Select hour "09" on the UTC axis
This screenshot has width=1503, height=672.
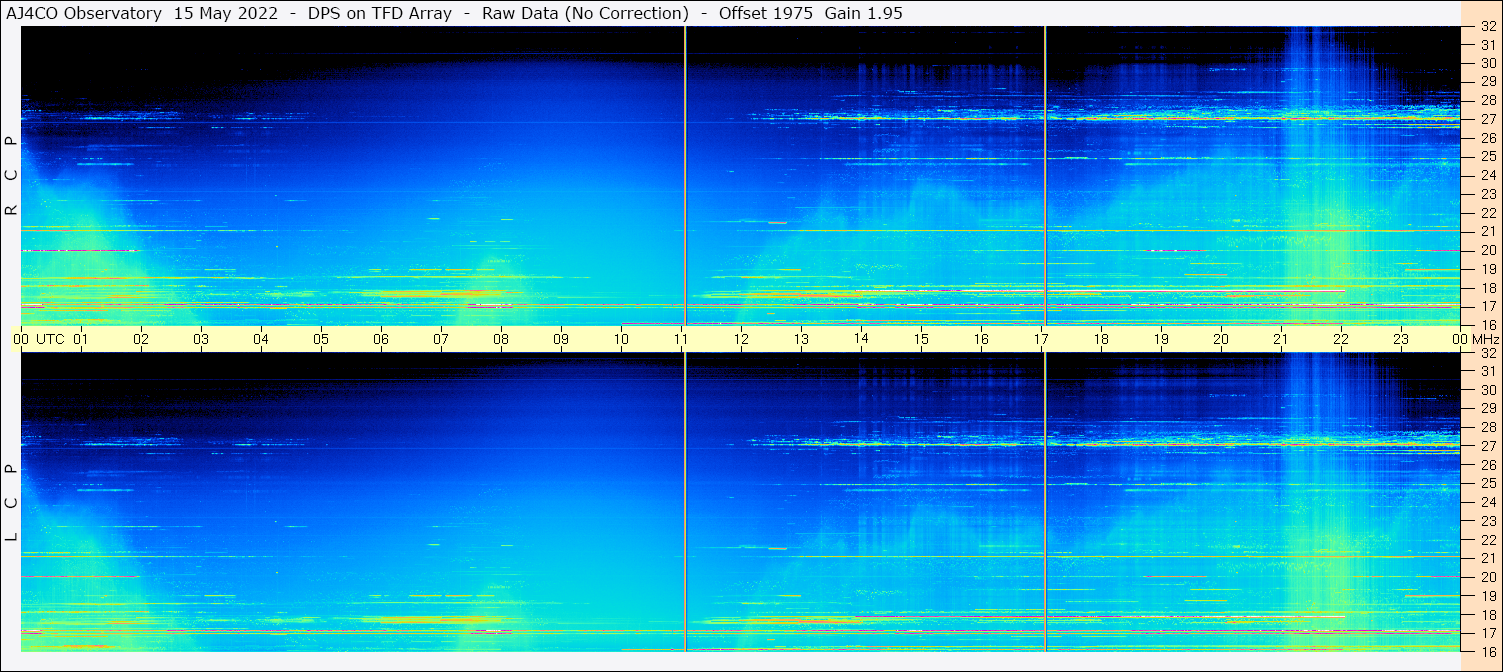click(x=561, y=339)
